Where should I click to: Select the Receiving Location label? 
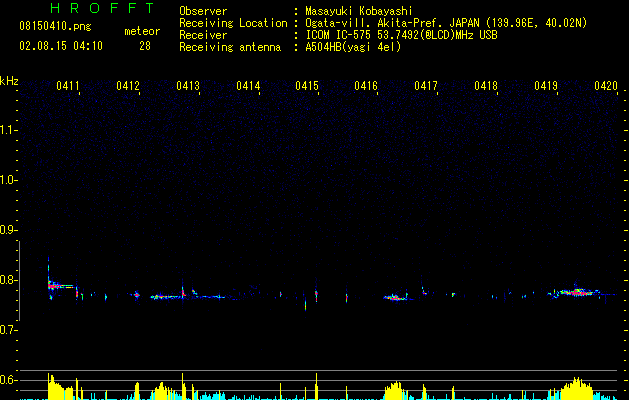(233, 23)
